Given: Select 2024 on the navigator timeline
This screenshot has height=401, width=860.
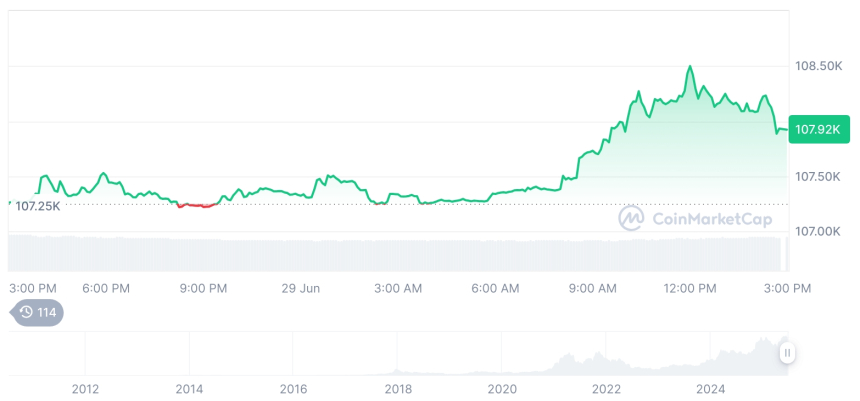Looking at the screenshot, I should 710,388.
